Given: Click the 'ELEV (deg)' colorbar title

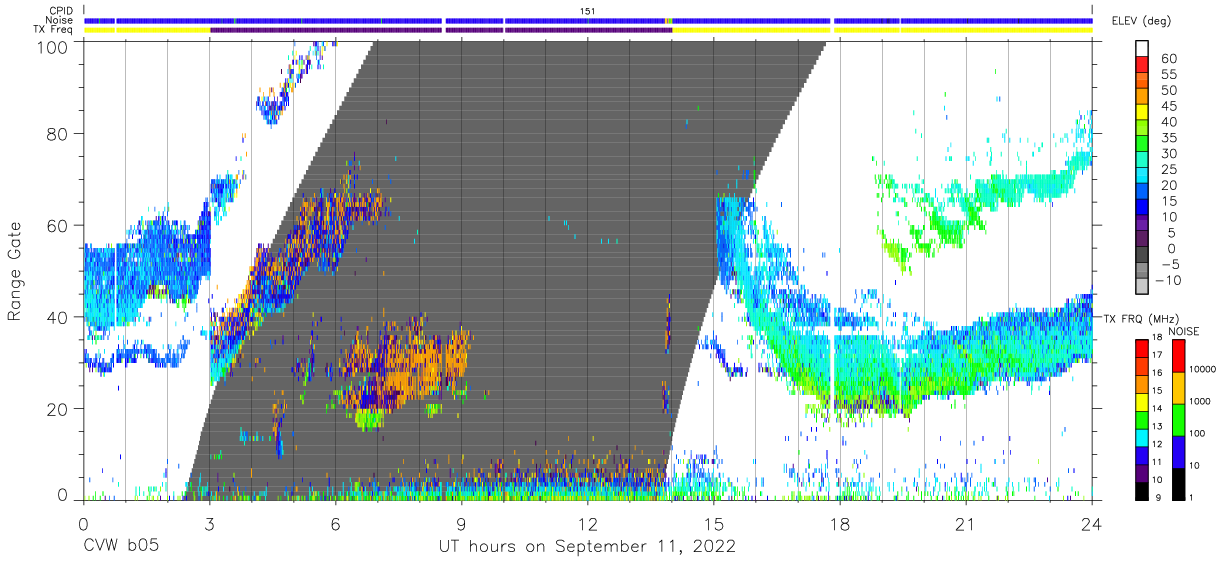Looking at the screenshot, I should [x=1142, y=21].
